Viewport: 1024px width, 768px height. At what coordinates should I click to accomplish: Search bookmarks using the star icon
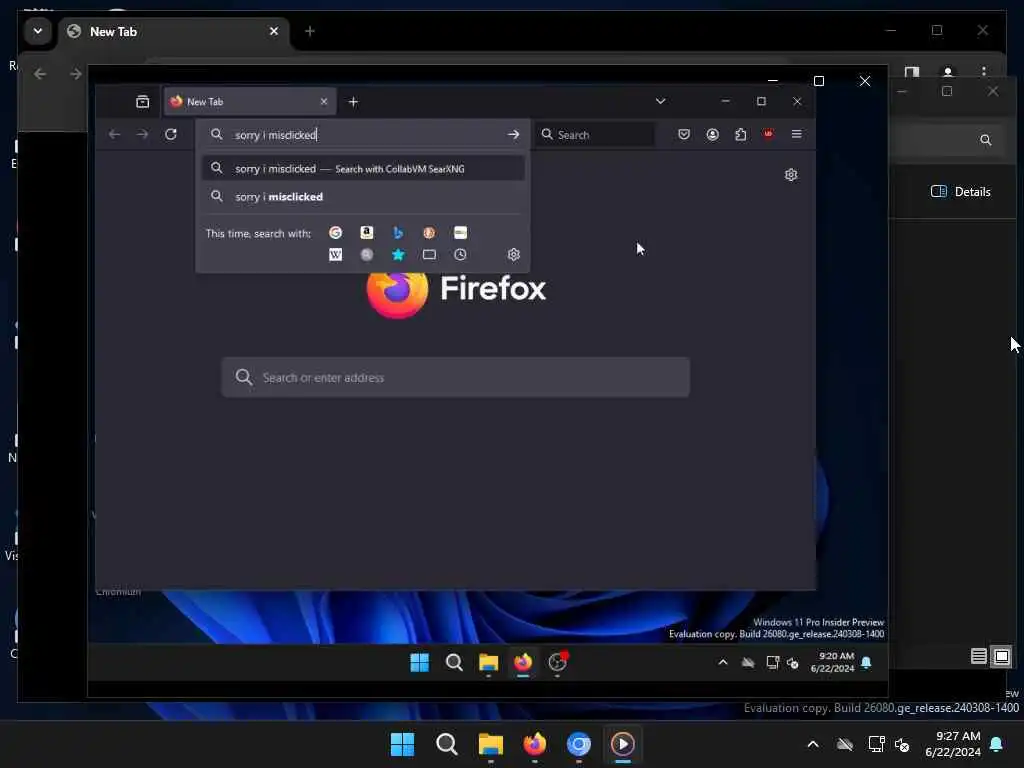398,255
